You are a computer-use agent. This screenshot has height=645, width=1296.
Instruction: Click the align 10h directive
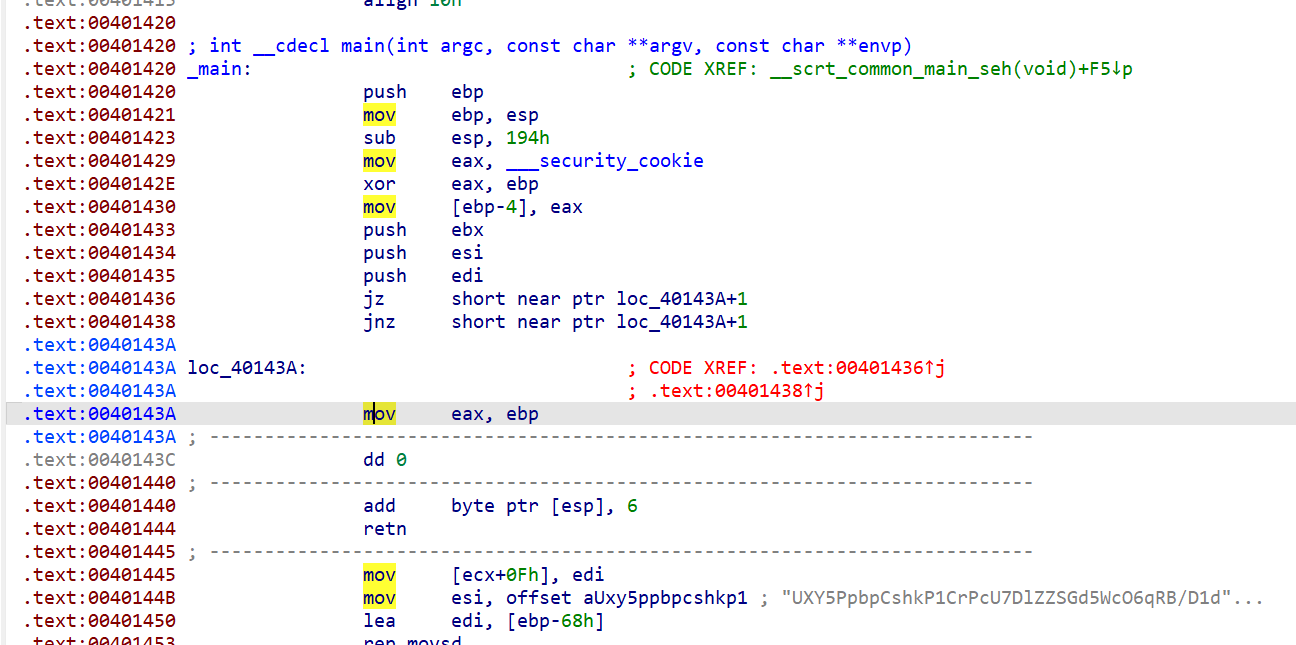tap(410, 4)
